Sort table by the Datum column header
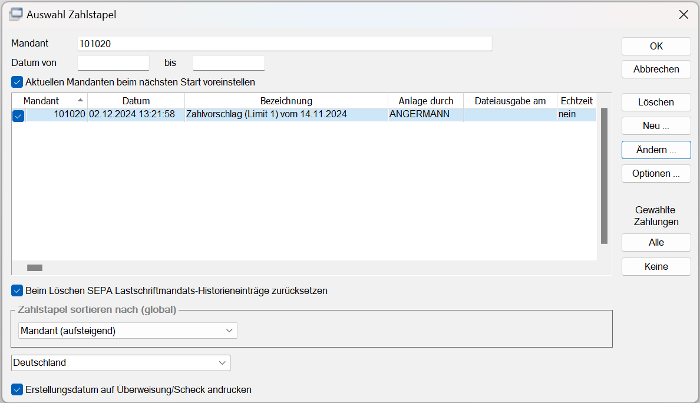The height and width of the screenshot is (403, 700). (136, 101)
